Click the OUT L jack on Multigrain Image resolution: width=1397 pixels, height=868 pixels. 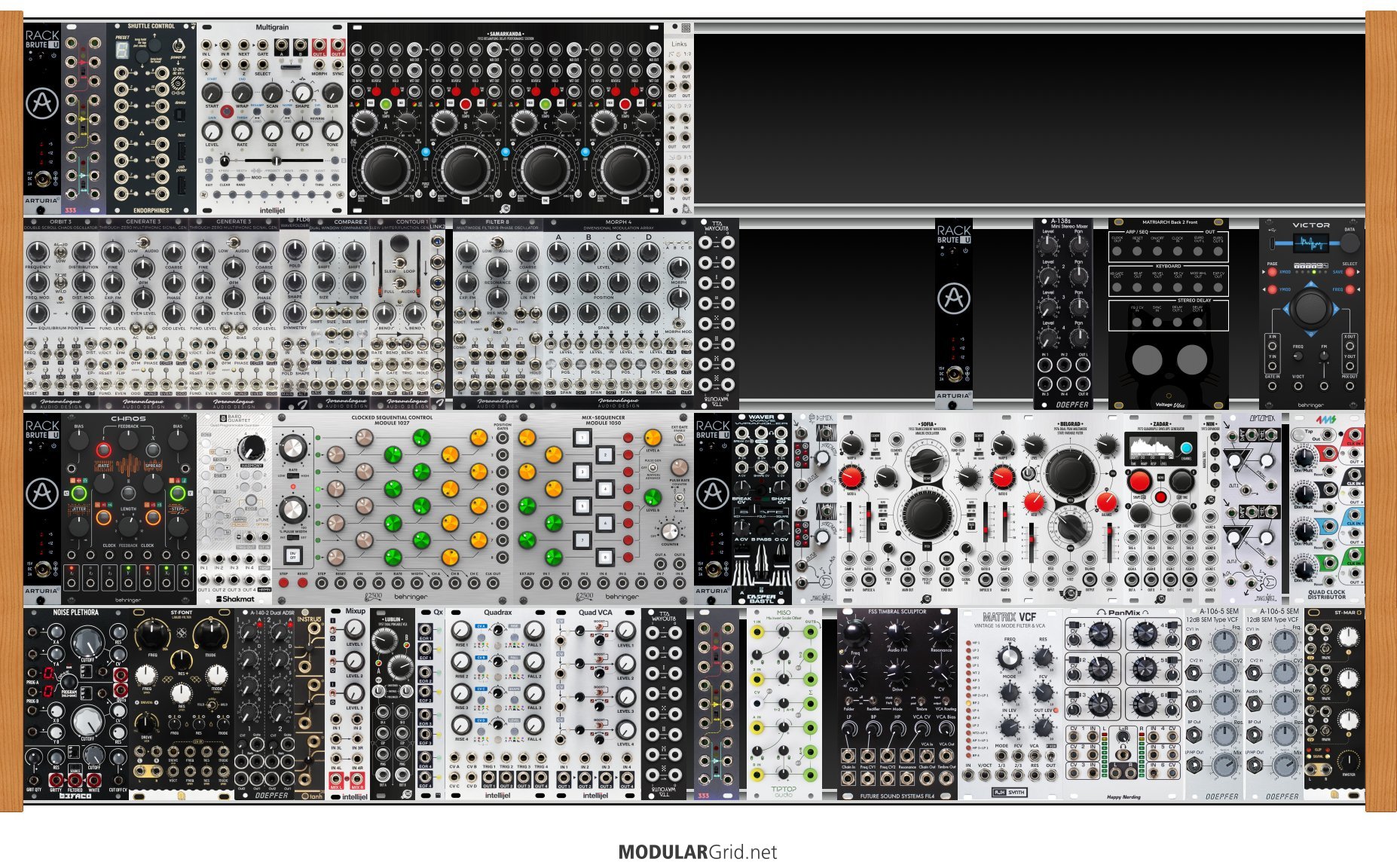[x=319, y=47]
